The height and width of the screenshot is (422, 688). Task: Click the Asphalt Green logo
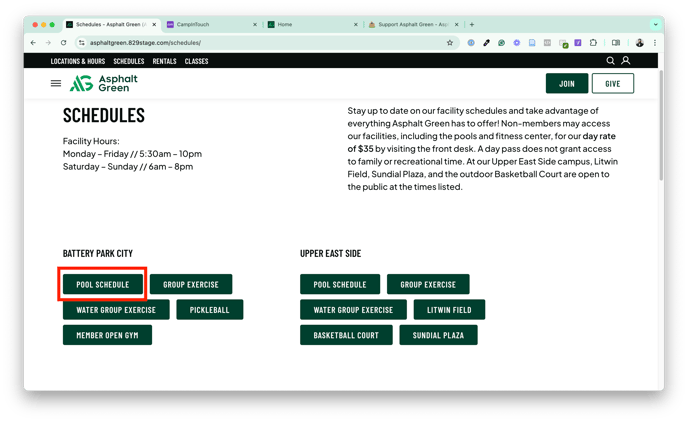tap(104, 83)
